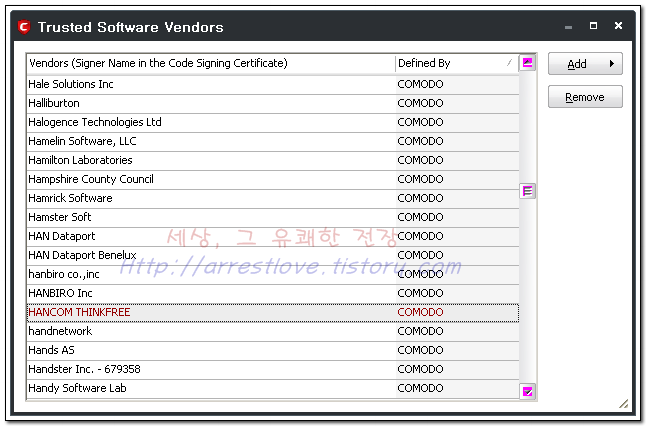The image size is (646, 426).
Task: Select Hamelin Software, LLC row
Action: (x=273, y=141)
